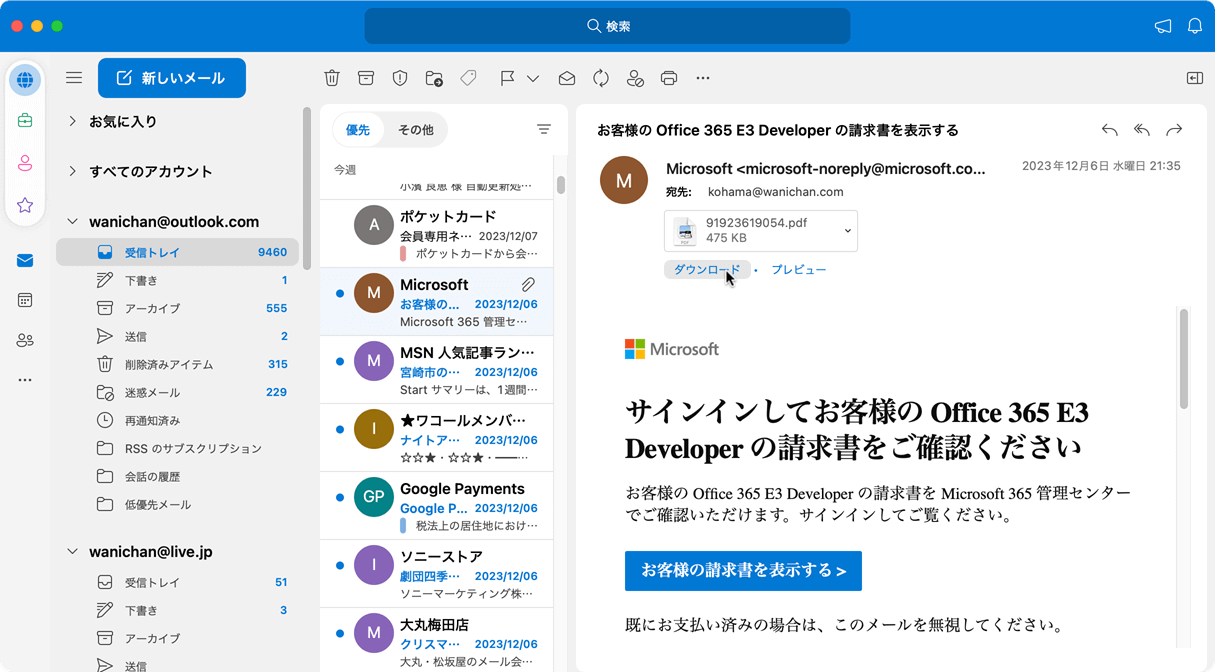
Task: Open more apps ellipsis in left rail
Action: [x=25, y=380]
